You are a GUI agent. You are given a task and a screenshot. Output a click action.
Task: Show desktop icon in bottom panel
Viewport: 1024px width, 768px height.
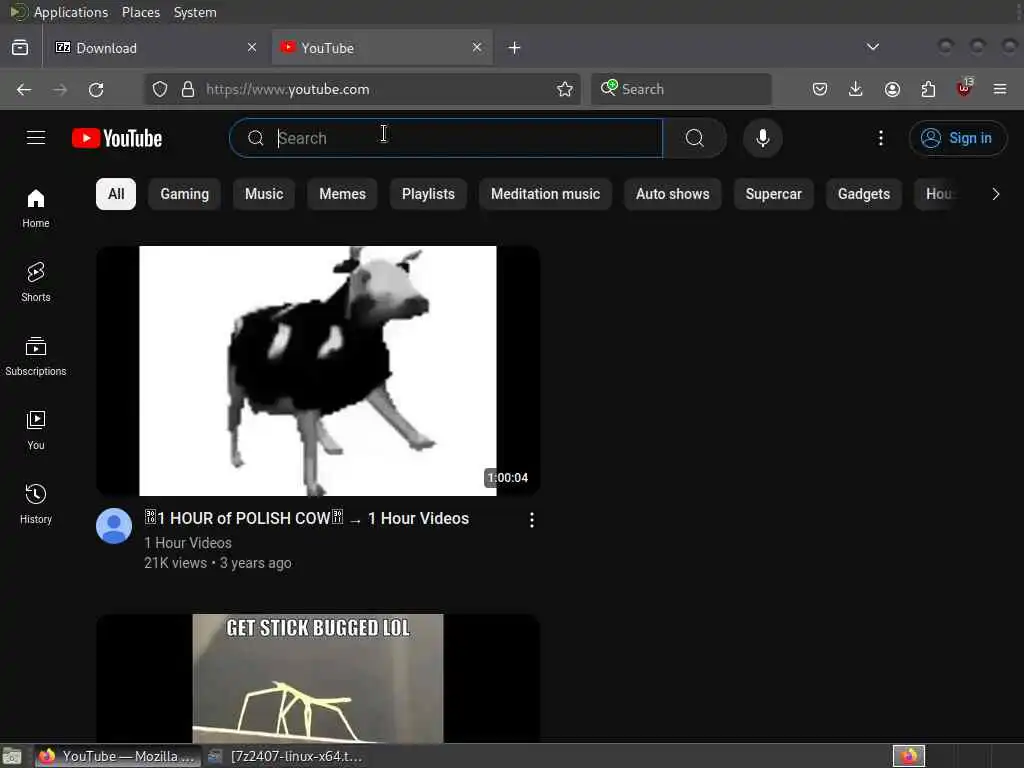(12, 757)
